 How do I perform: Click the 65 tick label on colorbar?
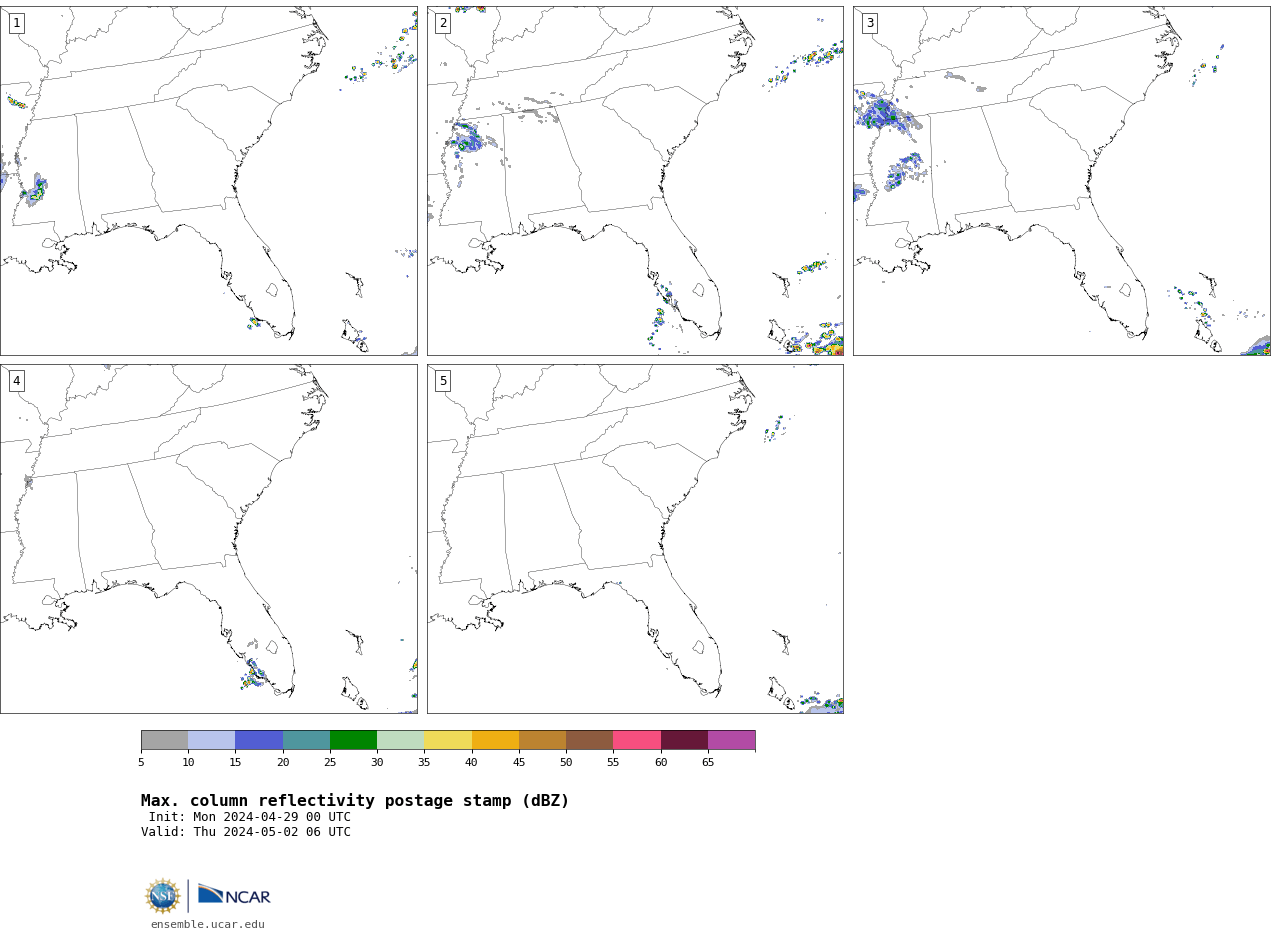pos(708,763)
